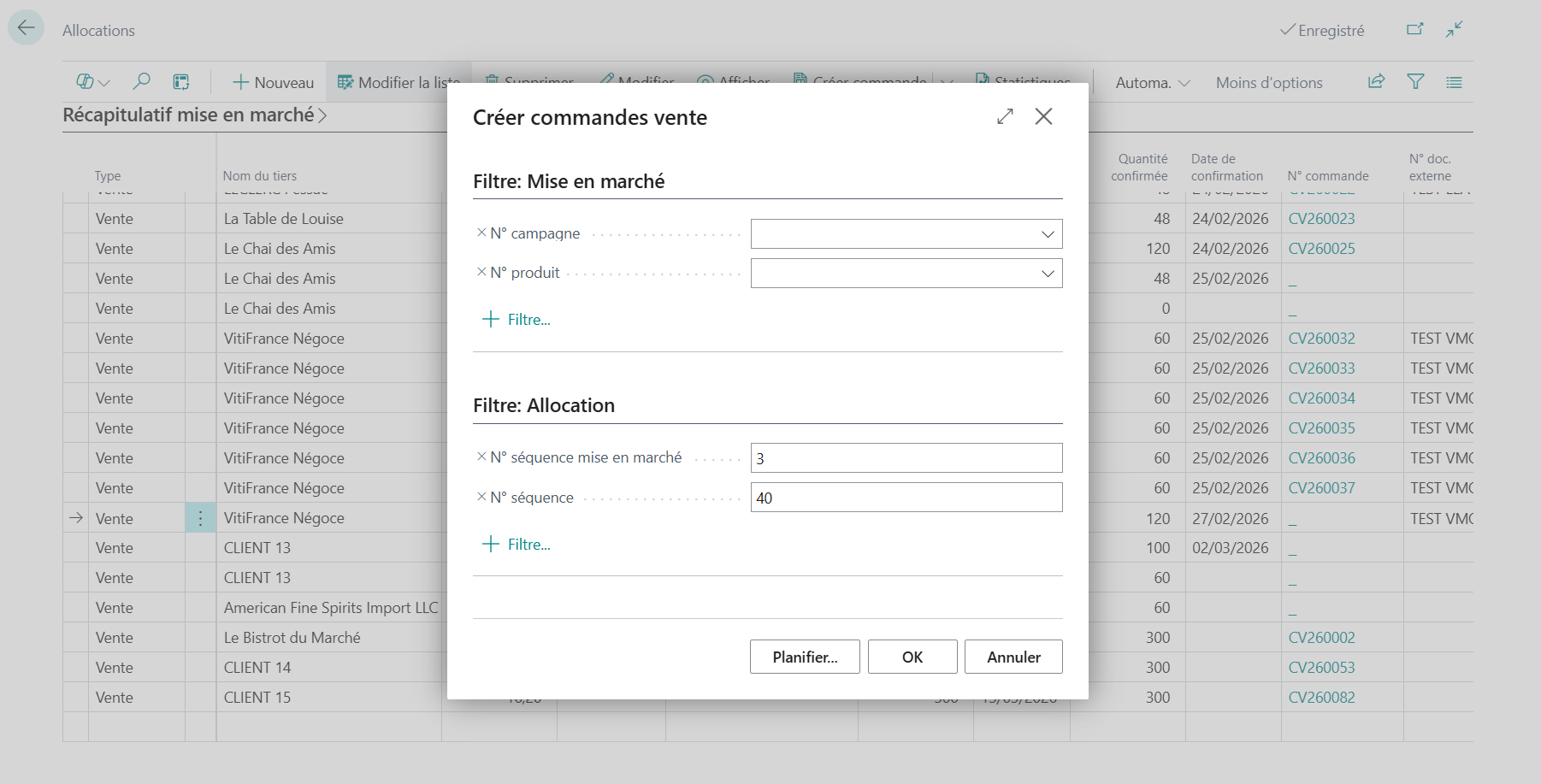
Task: Open page in new window icon
Action: [1415, 30]
